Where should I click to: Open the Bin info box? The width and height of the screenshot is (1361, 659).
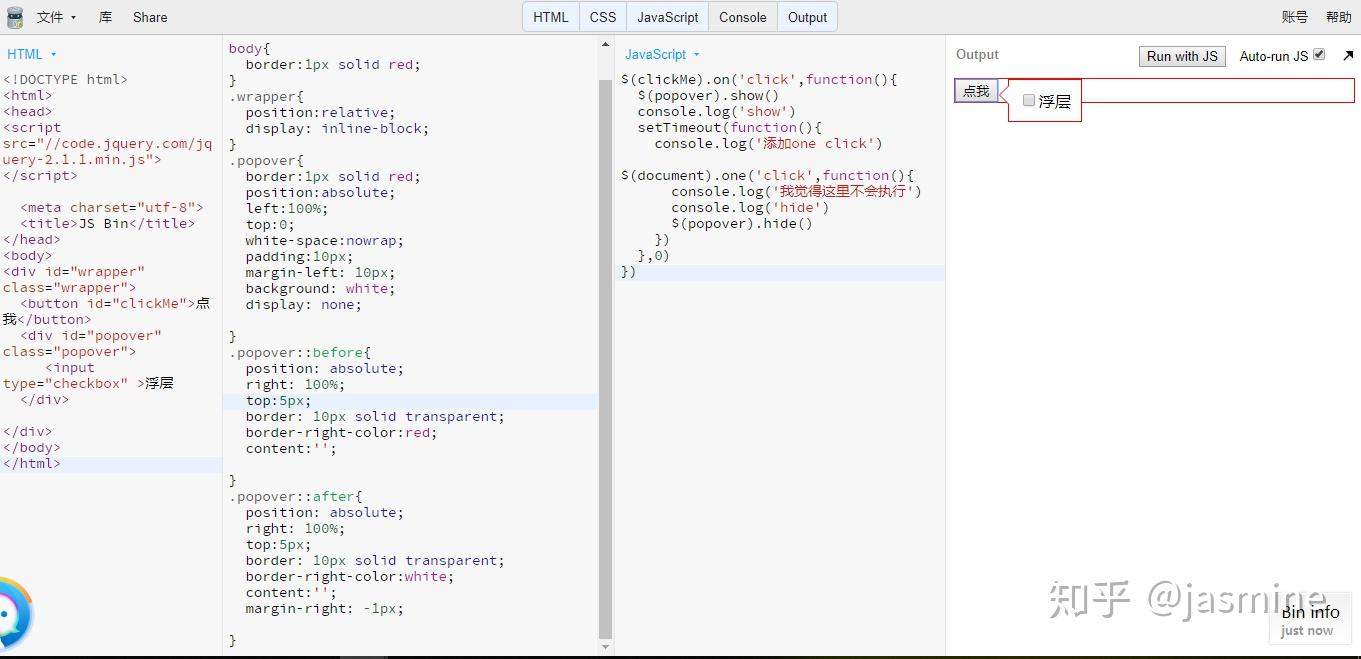pos(1310,619)
